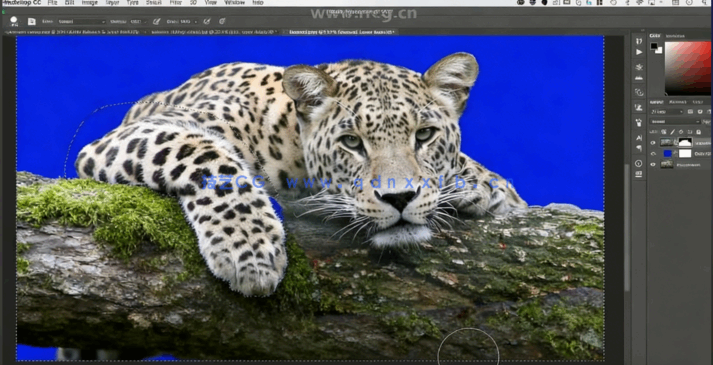Viewport: 713px width, 365px height.
Task: Click the Lock all icon
Action: tap(698, 132)
